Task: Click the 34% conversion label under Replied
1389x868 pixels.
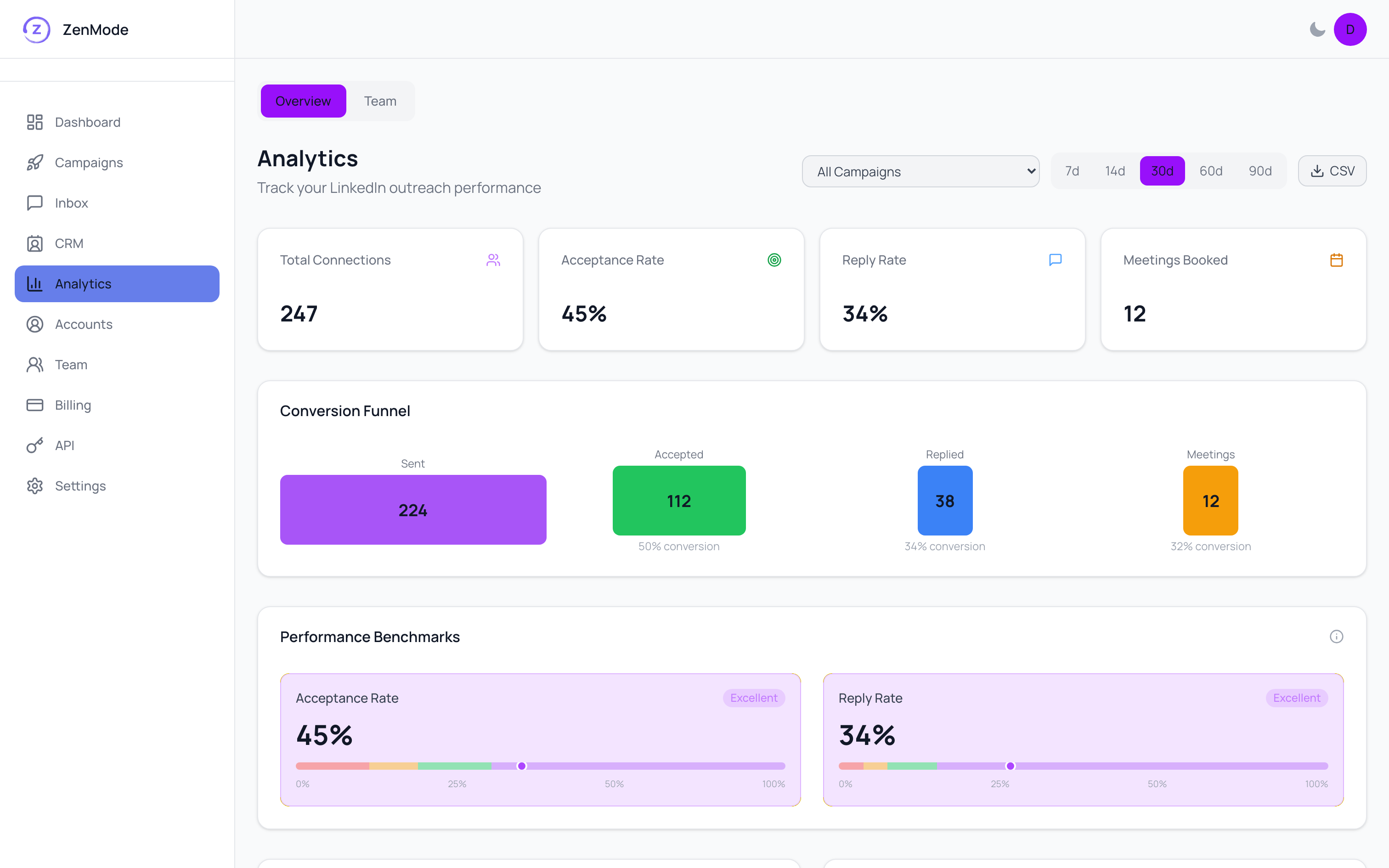Action: (x=945, y=547)
